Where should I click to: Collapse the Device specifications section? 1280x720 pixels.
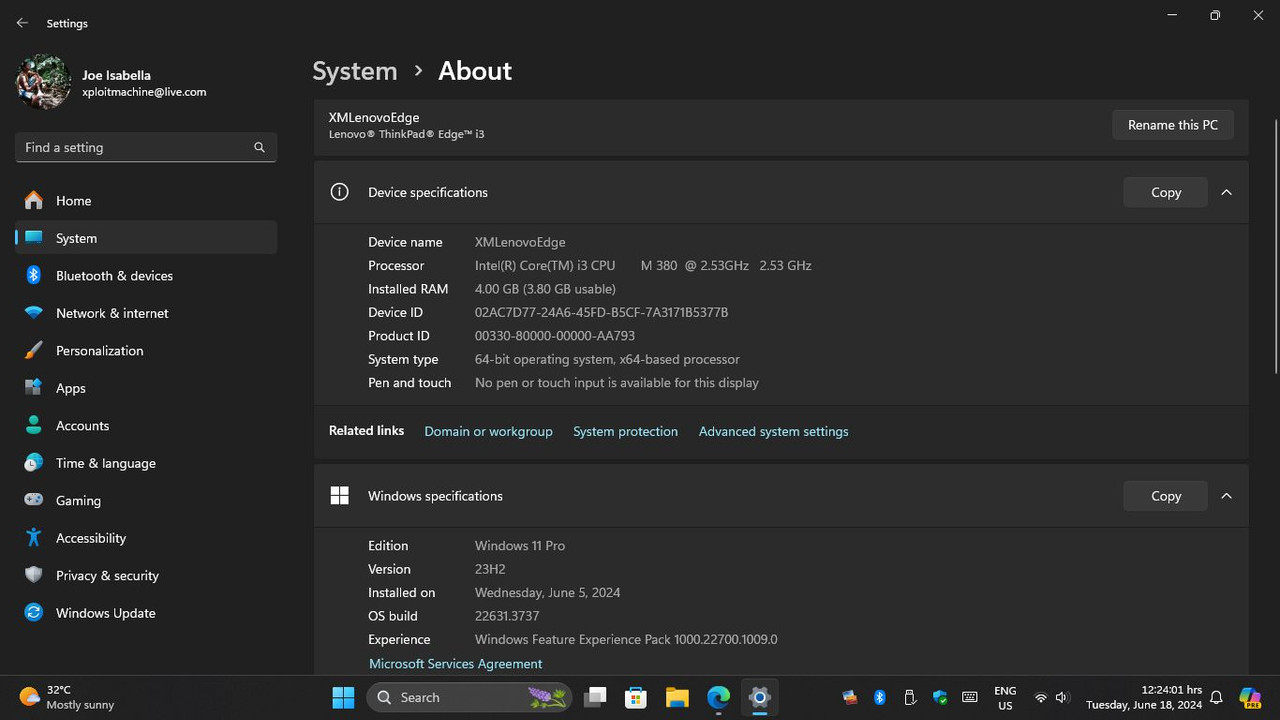1226,192
